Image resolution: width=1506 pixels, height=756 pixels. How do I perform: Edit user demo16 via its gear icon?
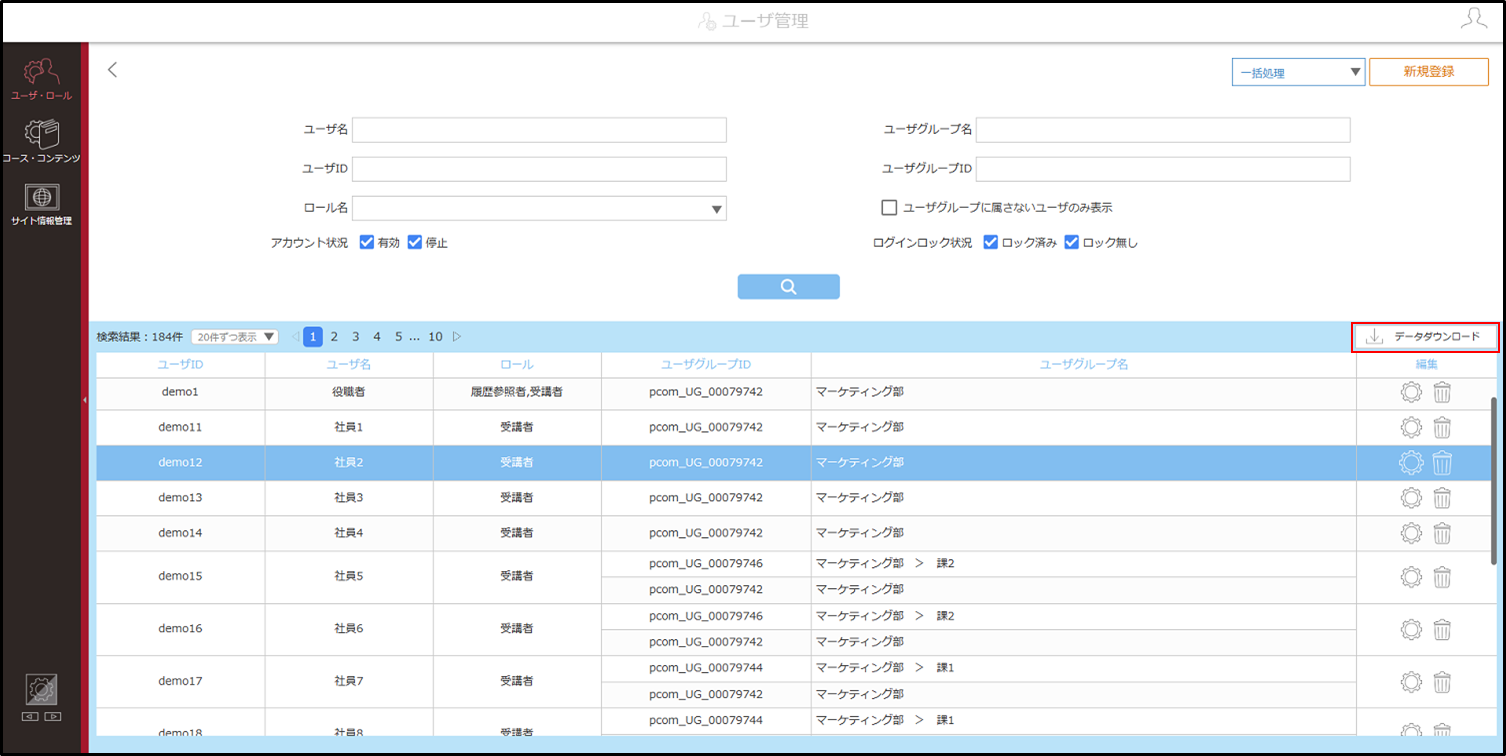point(1411,629)
